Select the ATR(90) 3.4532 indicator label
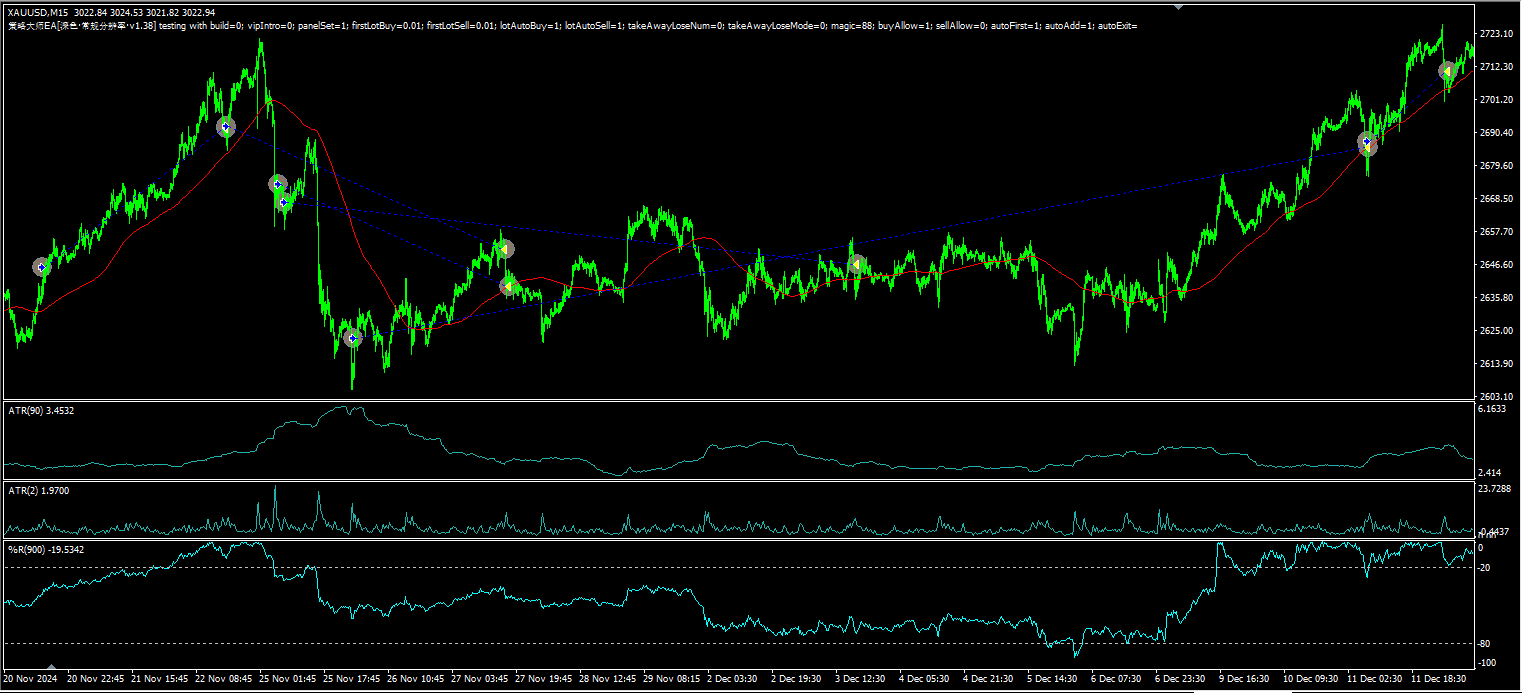The height and width of the screenshot is (693, 1522). tap(41, 410)
